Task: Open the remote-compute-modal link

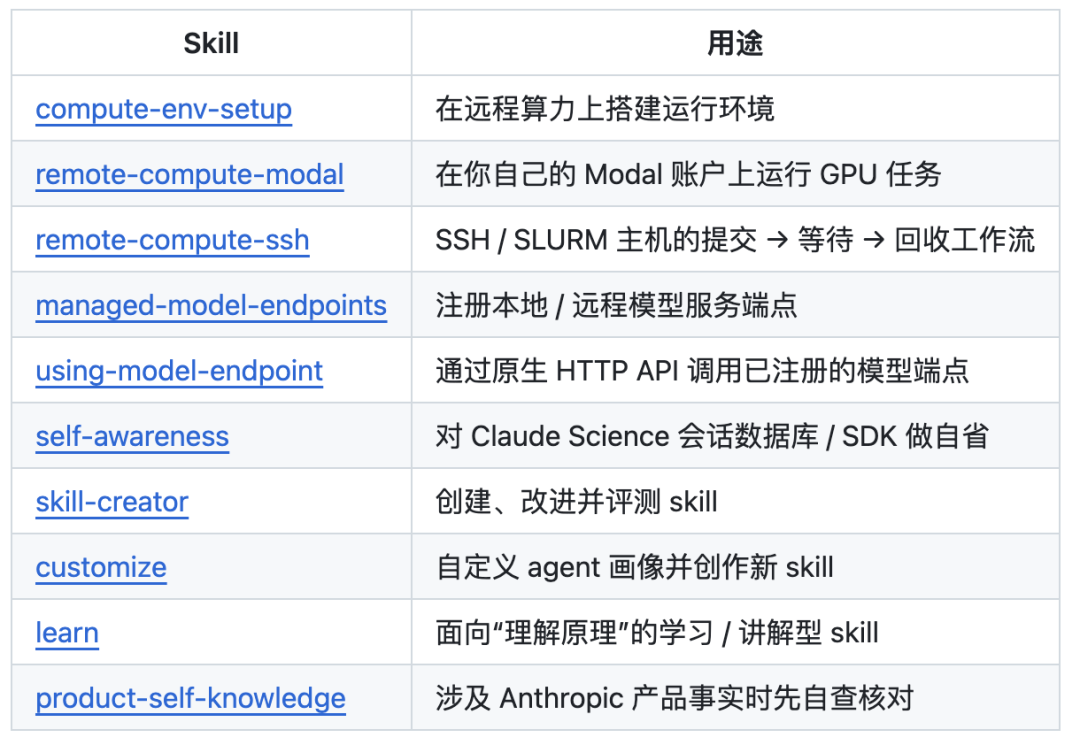Action: [189, 175]
